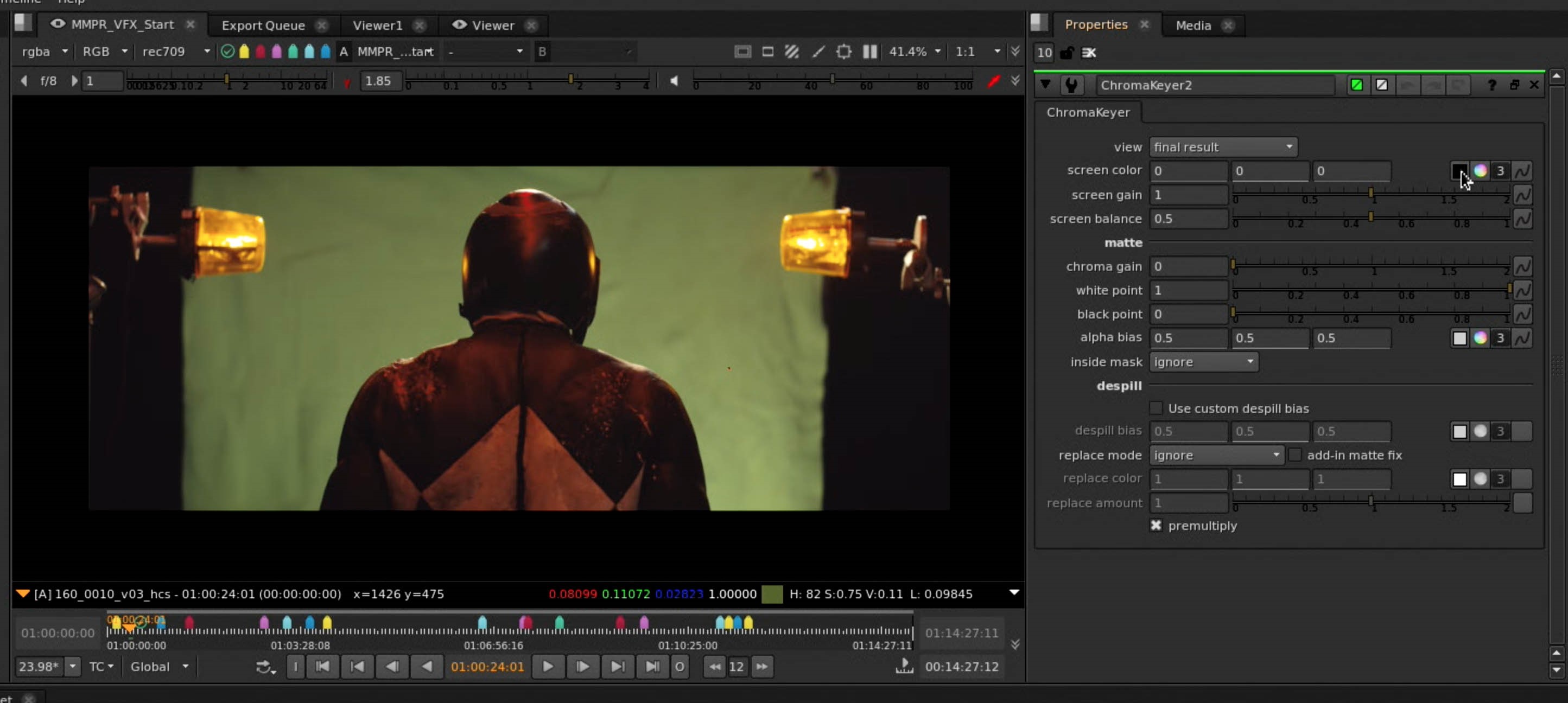Click the help question-mark icon on ChromaKeyer2
This screenshot has width=1568, height=703.
click(x=1492, y=85)
